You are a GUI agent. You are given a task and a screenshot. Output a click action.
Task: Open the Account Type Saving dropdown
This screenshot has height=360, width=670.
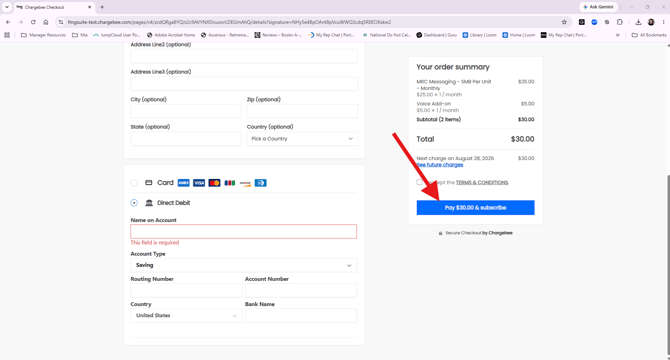[244, 265]
